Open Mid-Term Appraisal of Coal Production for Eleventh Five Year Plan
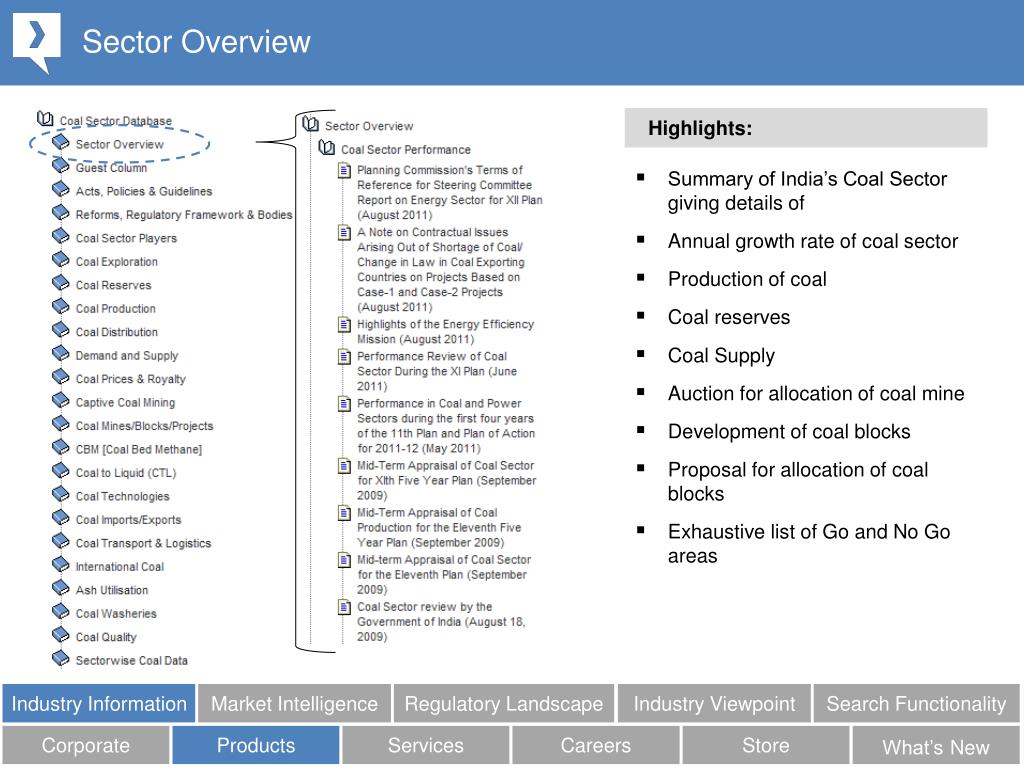The width and height of the screenshot is (1024, 768). click(x=439, y=528)
